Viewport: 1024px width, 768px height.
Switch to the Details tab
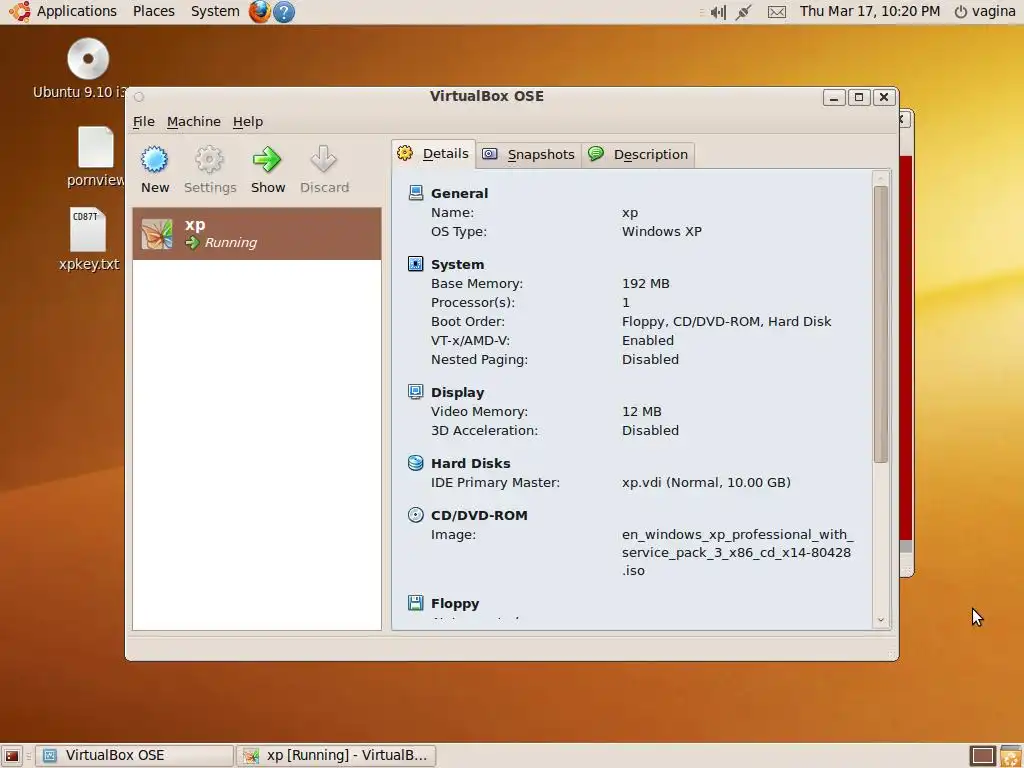point(434,154)
